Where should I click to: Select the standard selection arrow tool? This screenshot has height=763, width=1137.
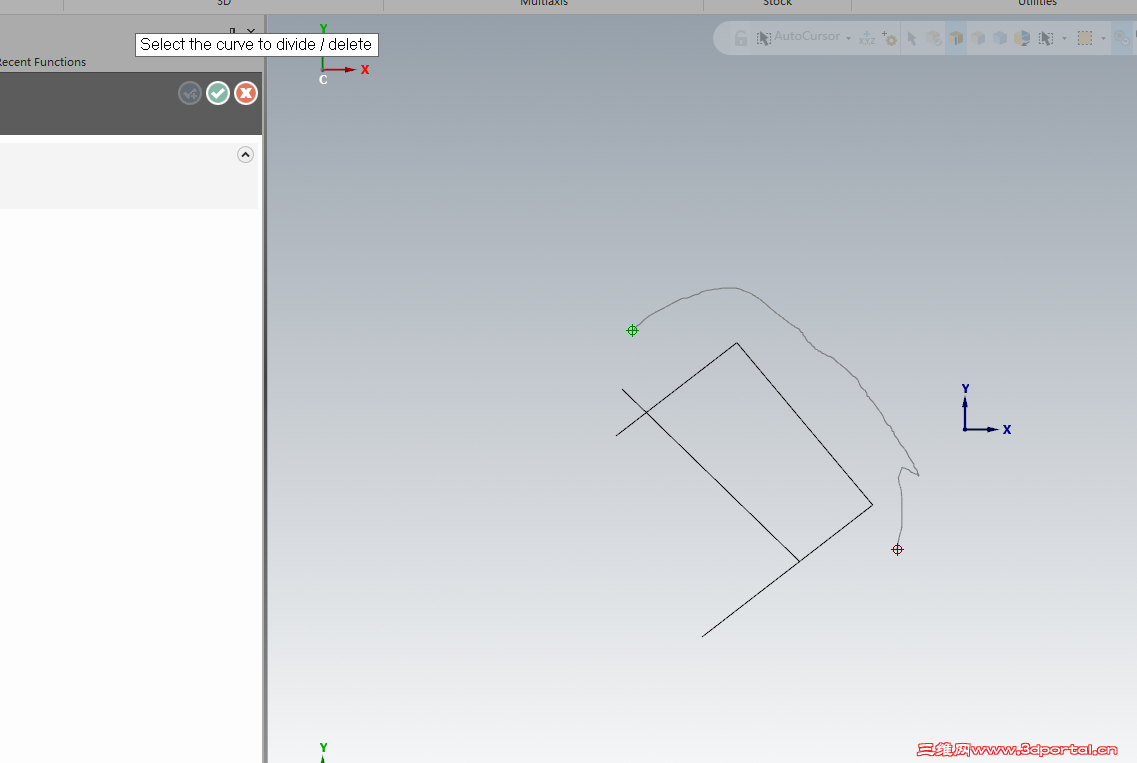pyautogui.click(x=911, y=38)
